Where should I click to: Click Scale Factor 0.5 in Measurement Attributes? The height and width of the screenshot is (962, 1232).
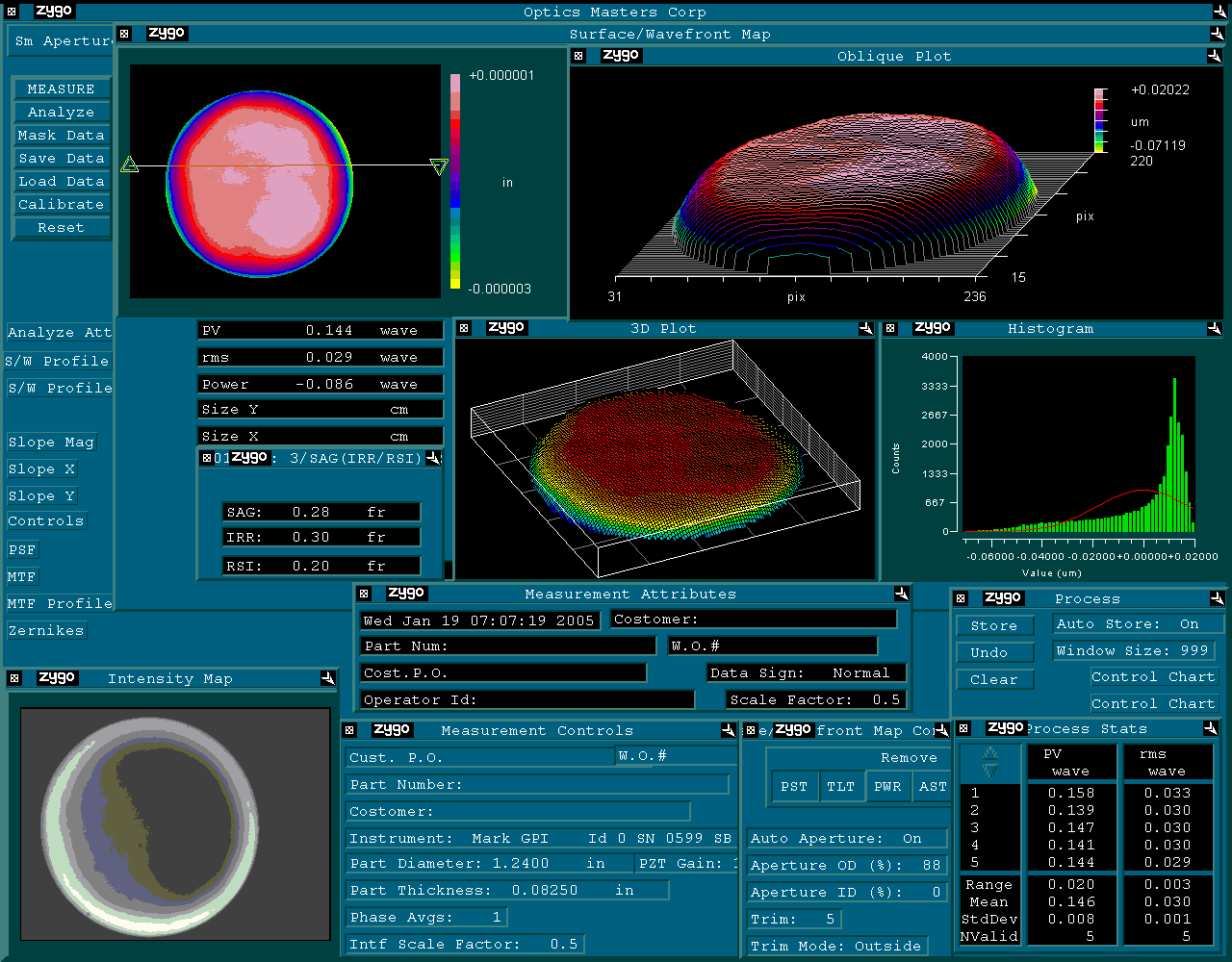point(816,700)
